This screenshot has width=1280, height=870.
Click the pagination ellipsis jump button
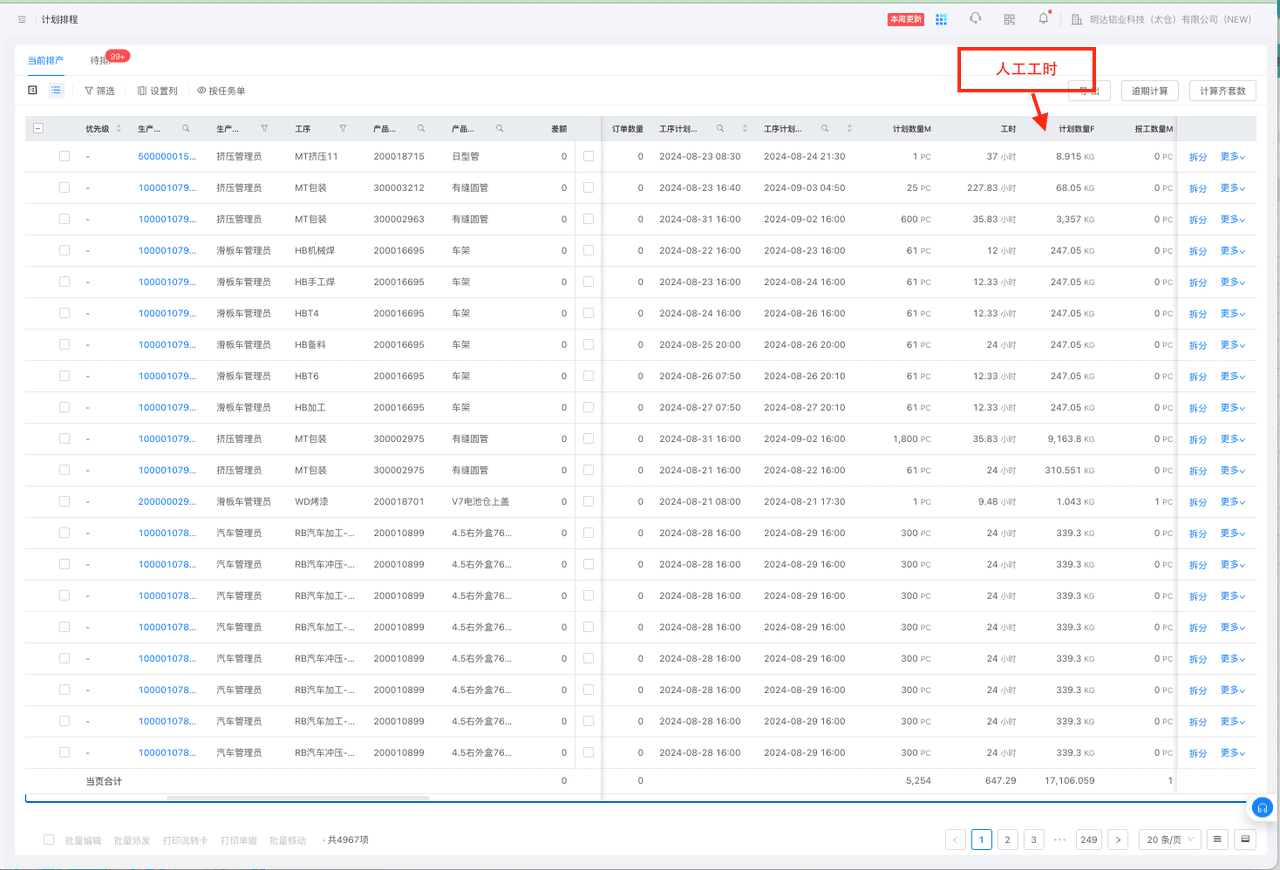click(x=1060, y=840)
